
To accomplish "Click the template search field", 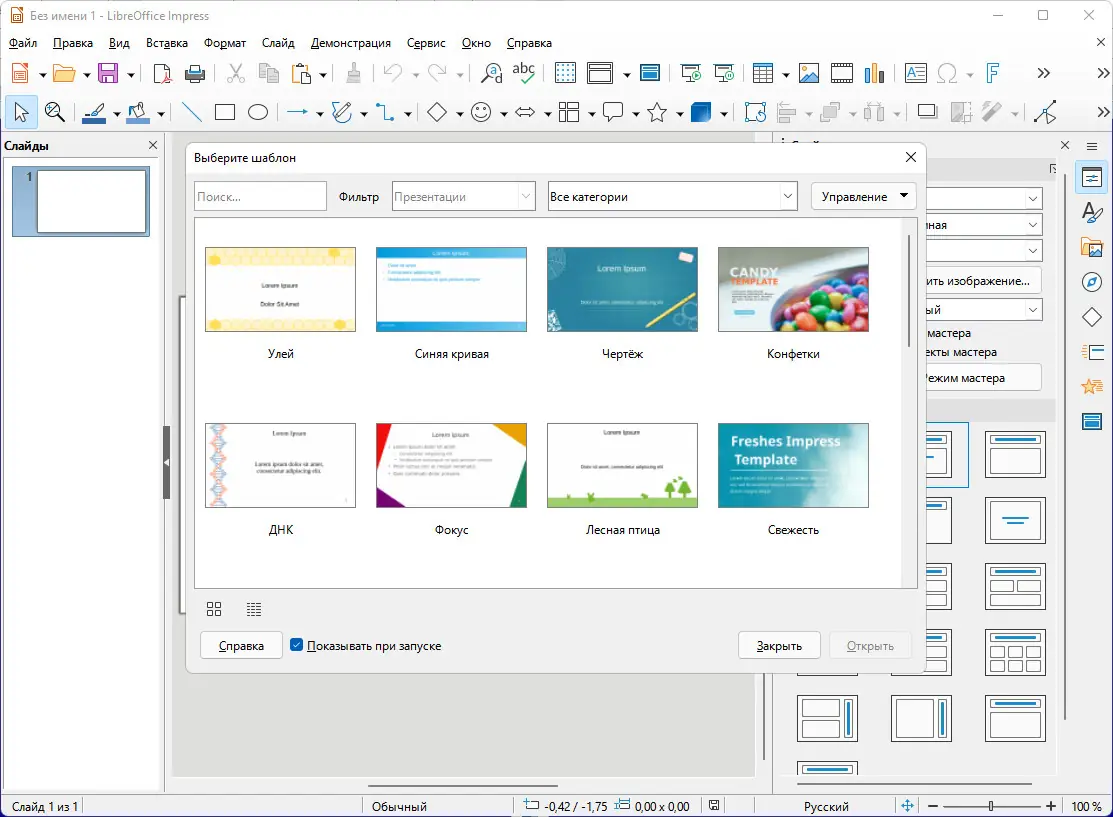I will 260,197.
